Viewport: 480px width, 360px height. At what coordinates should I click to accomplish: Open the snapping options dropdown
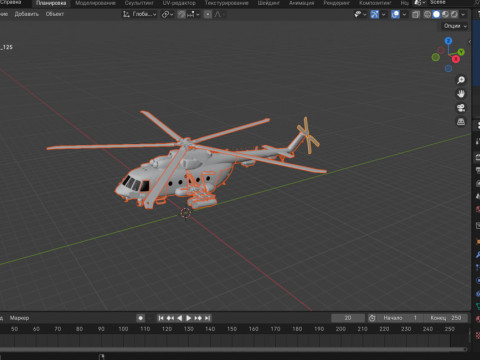[193, 14]
